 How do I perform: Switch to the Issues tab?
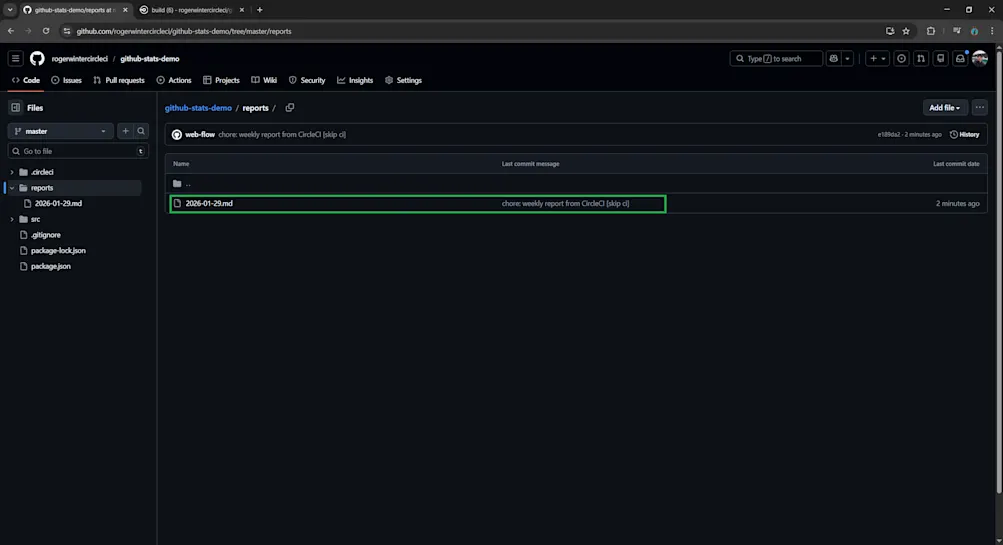pyautogui.click(x=66, y=80)
